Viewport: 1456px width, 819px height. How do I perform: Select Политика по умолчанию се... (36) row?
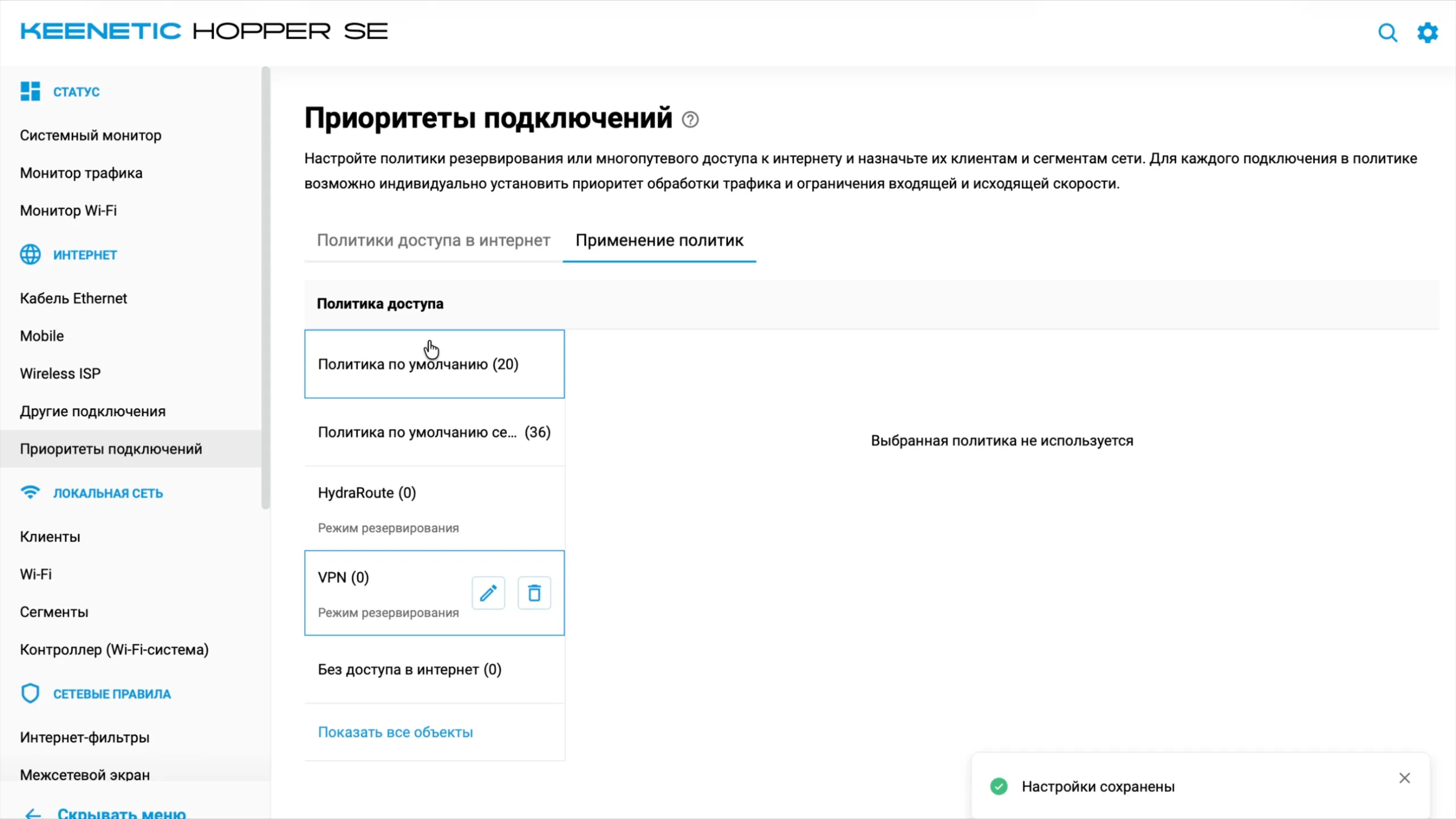pyautogui.click(x=435, y=432)
